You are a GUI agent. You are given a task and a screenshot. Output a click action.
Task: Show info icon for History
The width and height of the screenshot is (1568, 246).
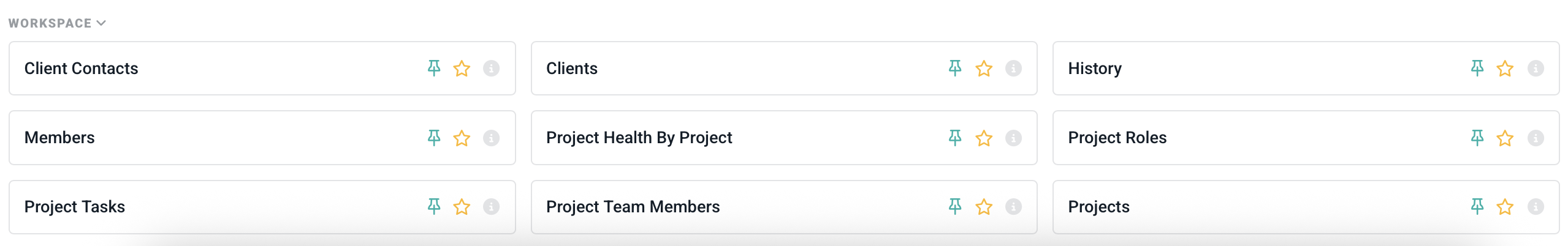pyautogui.click(x=1536, y=68)
